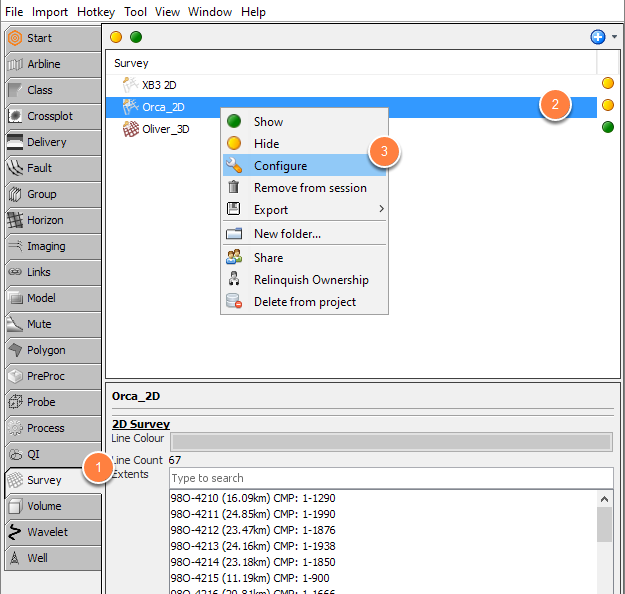This screenshot has height=594, width=625.
Task: Select the Model tab icon
Action: tap(15, 298)
